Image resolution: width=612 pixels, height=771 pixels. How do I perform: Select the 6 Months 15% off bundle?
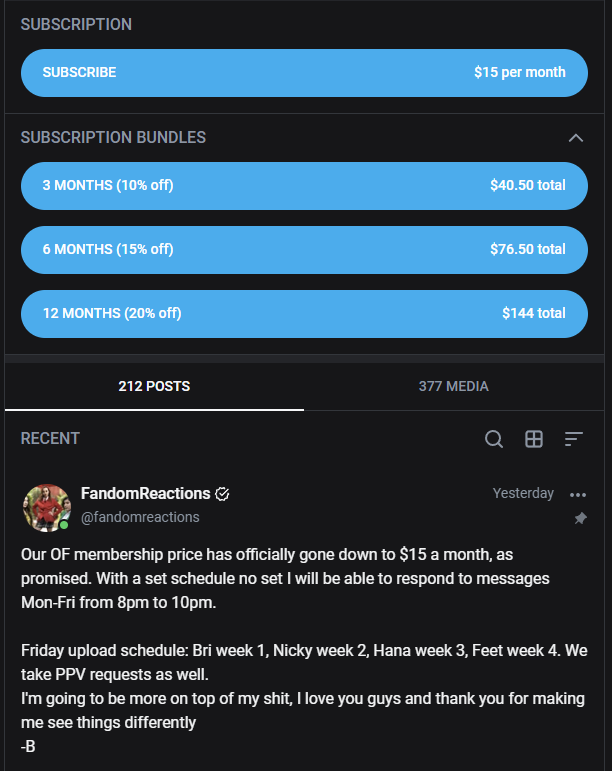304,250
